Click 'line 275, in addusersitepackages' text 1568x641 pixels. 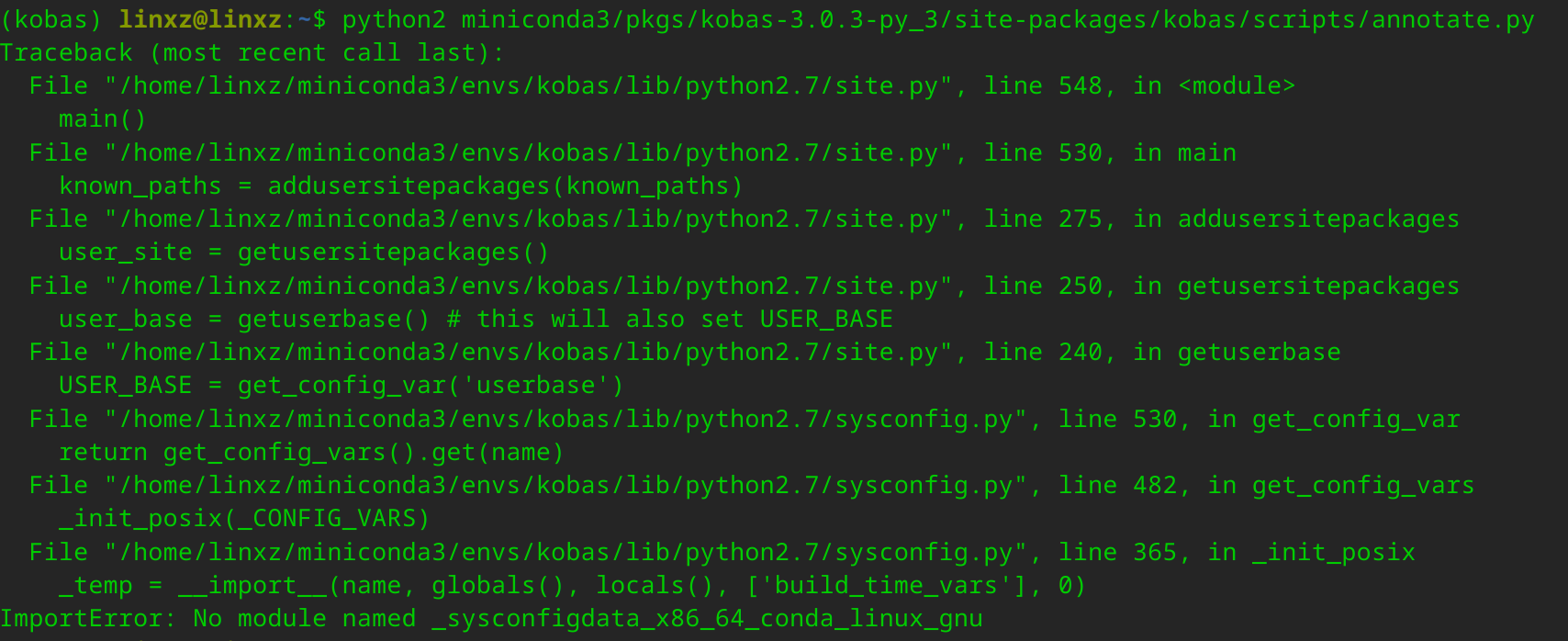1222,219
